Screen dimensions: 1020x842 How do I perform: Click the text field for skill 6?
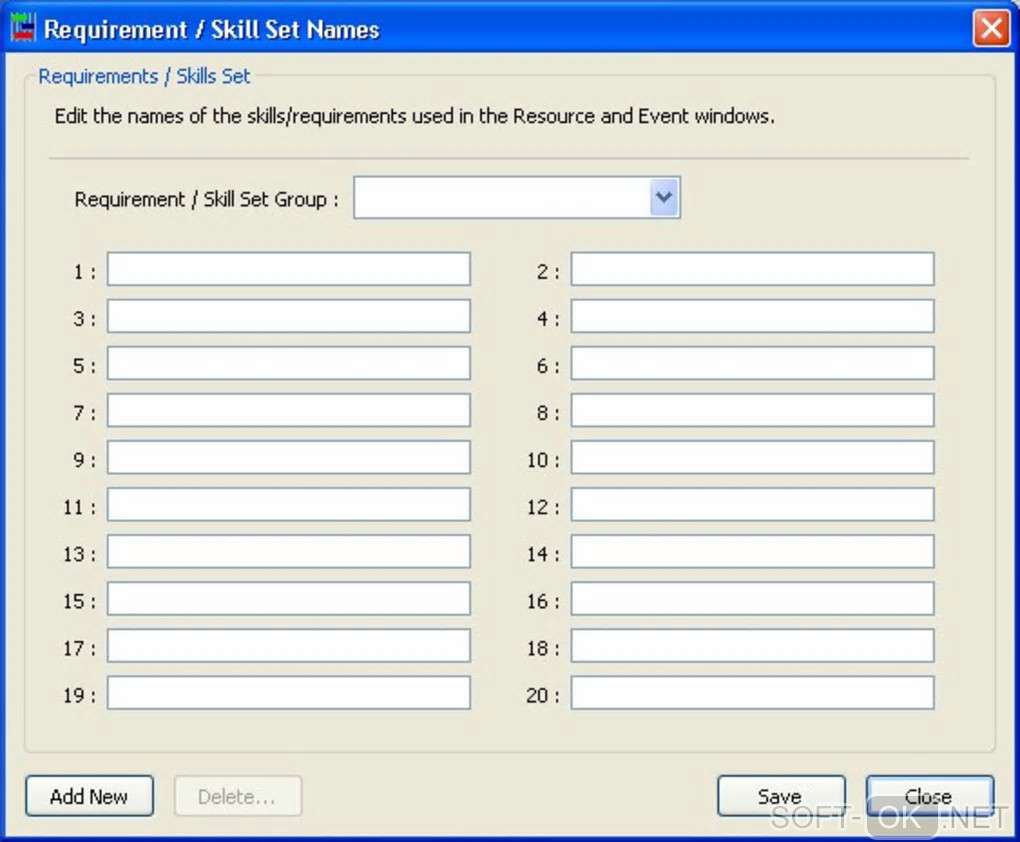click(752, 363)
